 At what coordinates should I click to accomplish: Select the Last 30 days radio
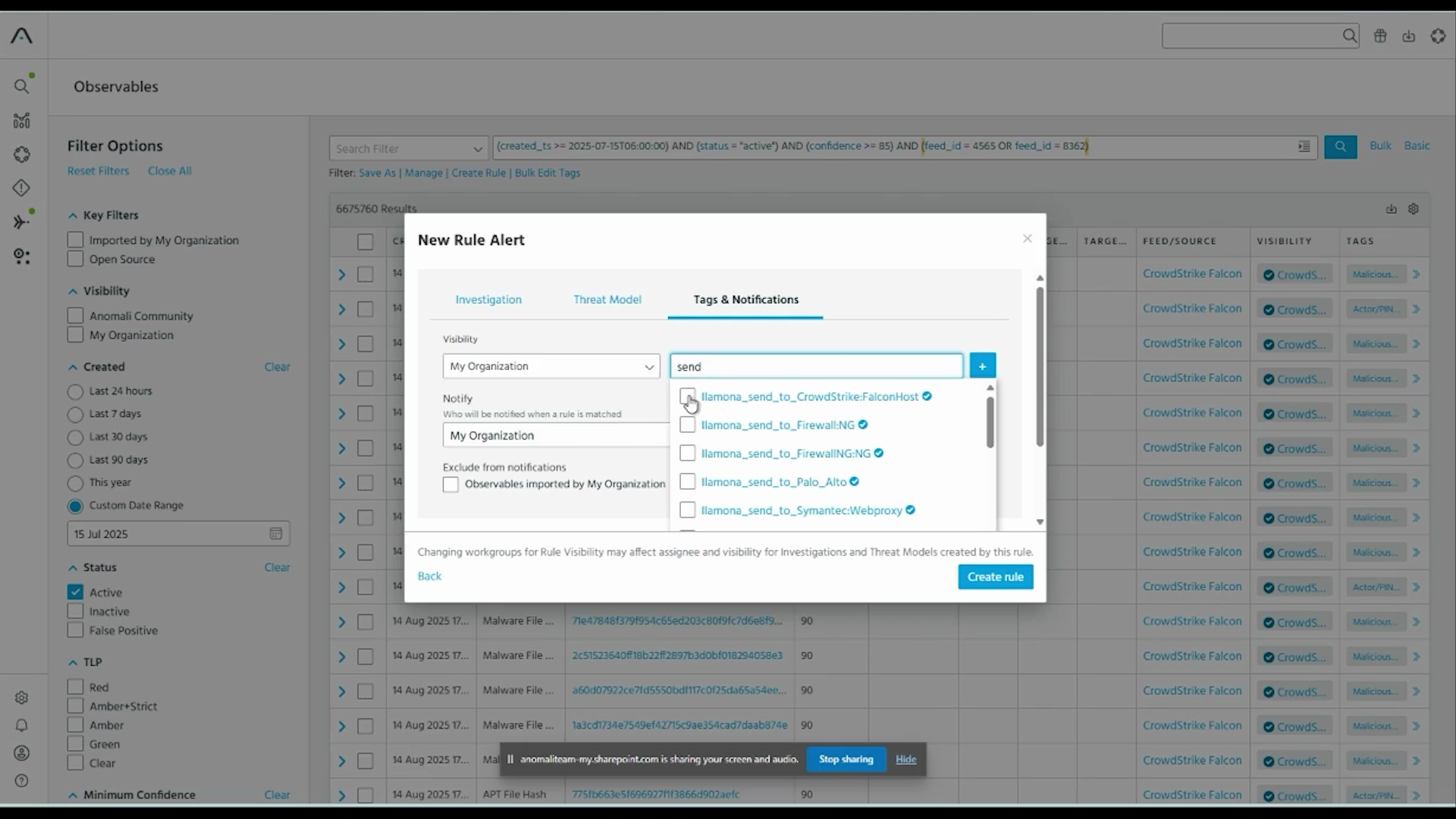click(x=75, y=438)
